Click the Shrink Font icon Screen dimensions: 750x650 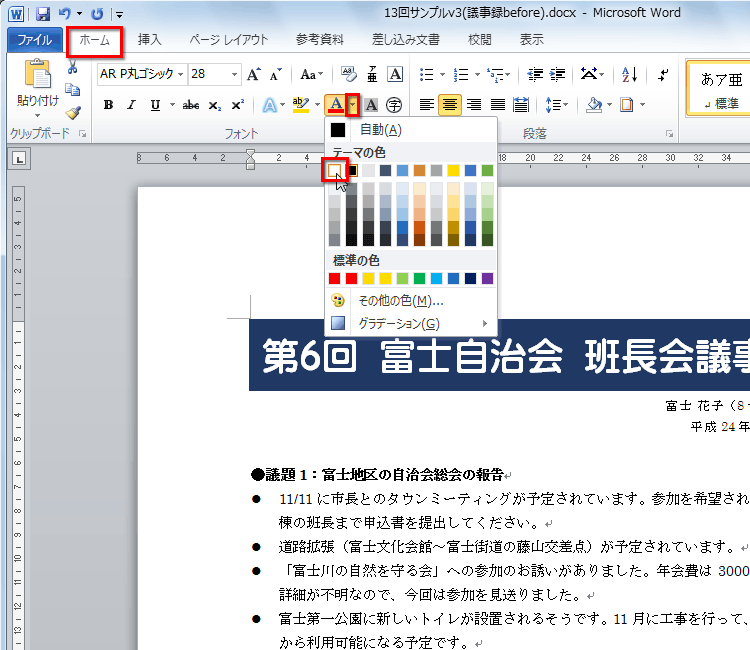276,75
